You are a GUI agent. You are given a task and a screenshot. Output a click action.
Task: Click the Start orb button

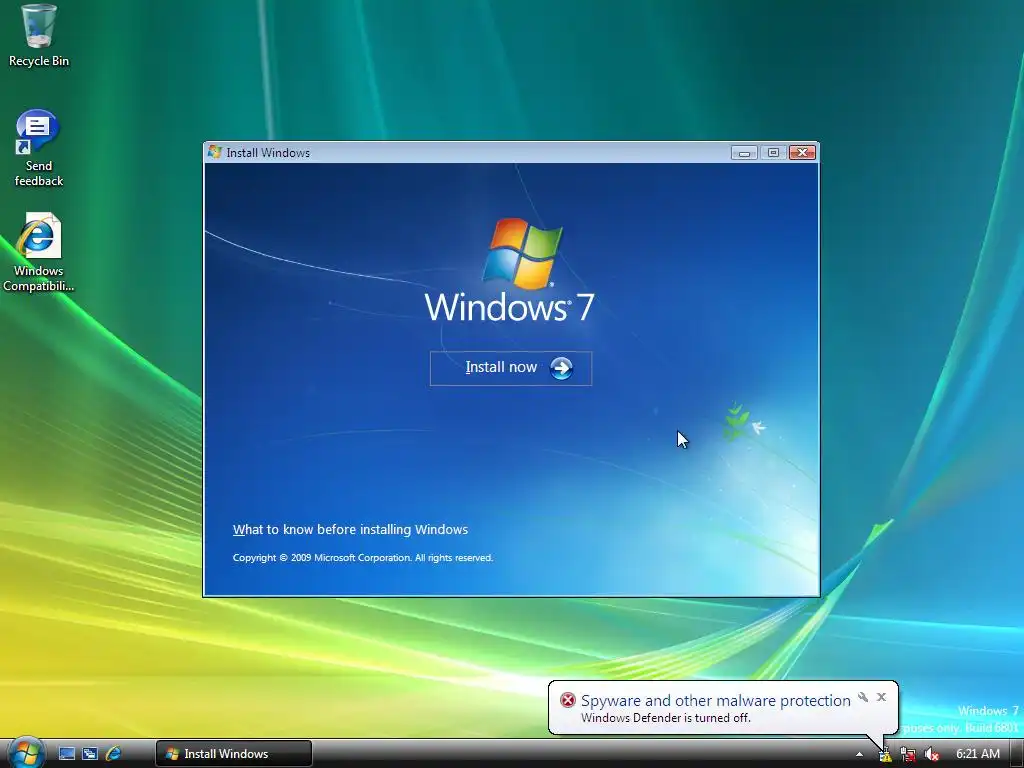25,753
